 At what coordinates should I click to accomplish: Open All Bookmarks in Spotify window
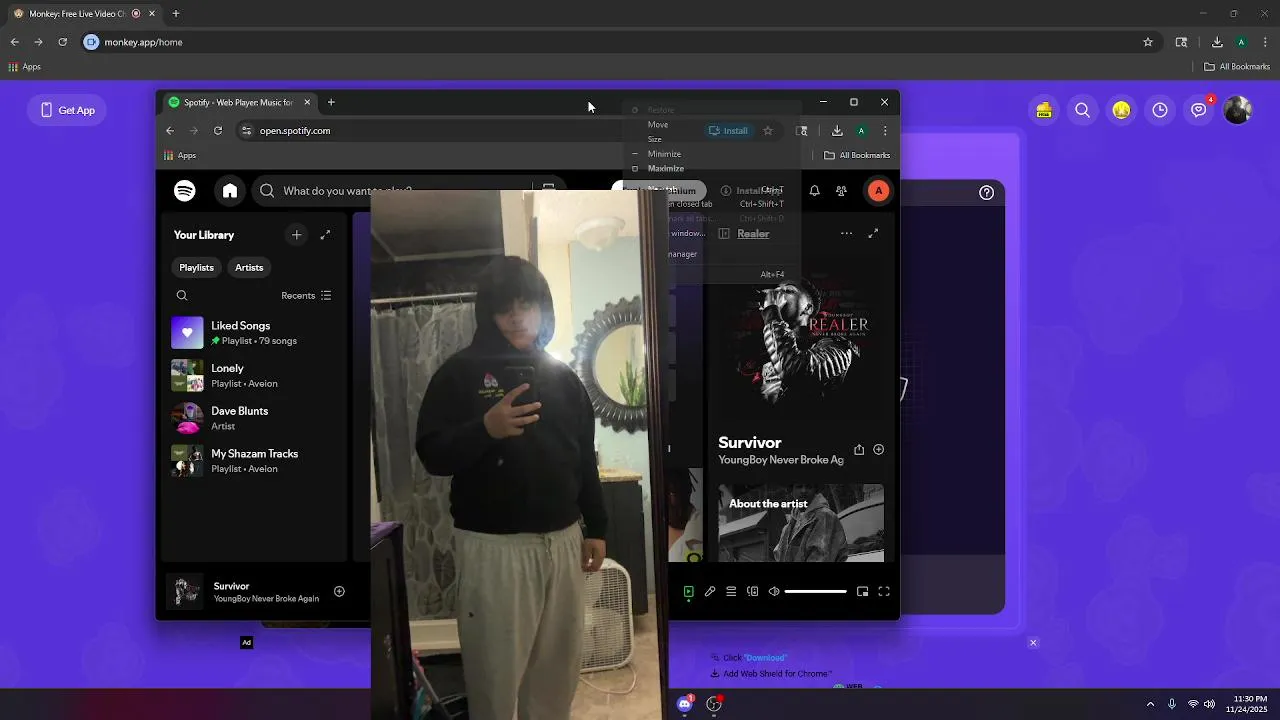857,155
